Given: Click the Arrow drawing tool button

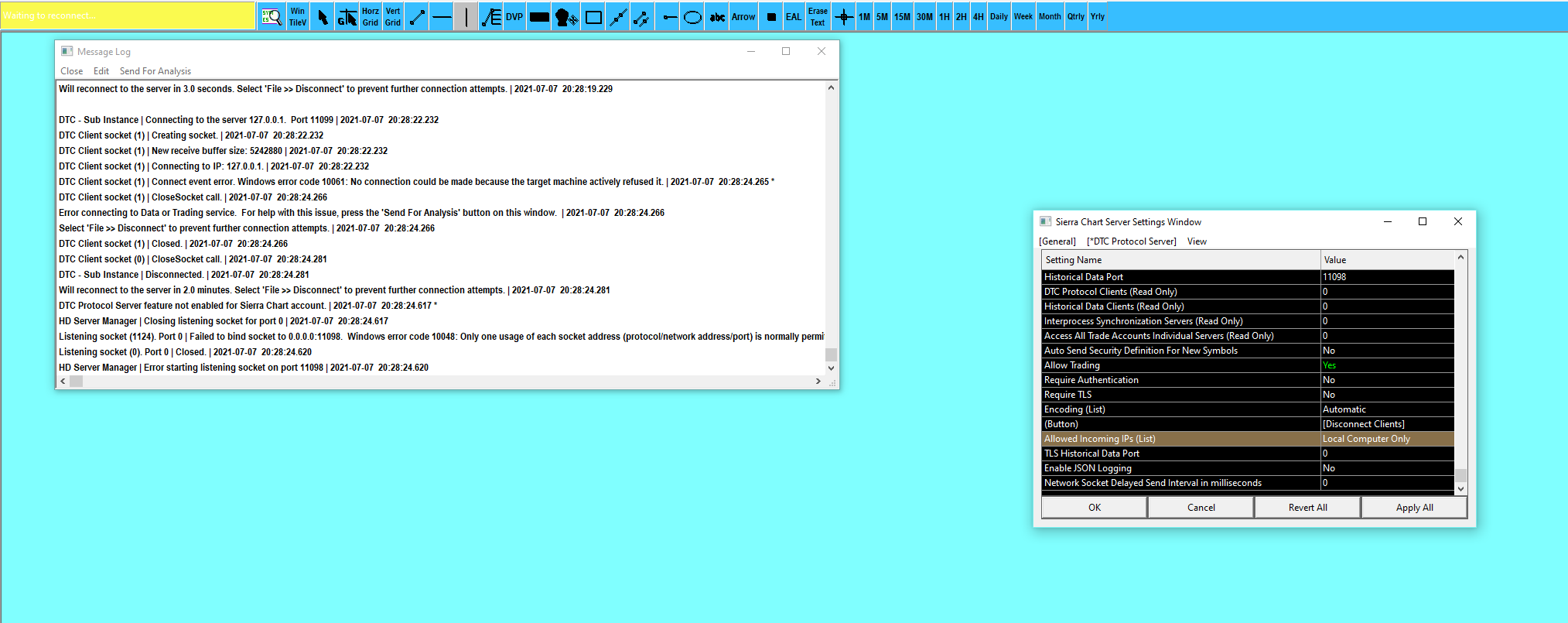Looking at the screenshot, I should [x=743, y=16].
